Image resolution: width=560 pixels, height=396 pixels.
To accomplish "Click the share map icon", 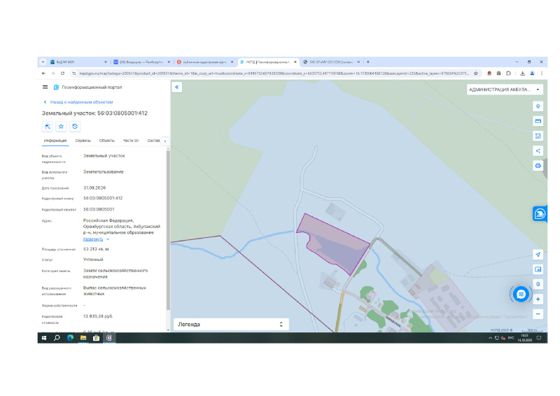I will click(x=538, y=151).
